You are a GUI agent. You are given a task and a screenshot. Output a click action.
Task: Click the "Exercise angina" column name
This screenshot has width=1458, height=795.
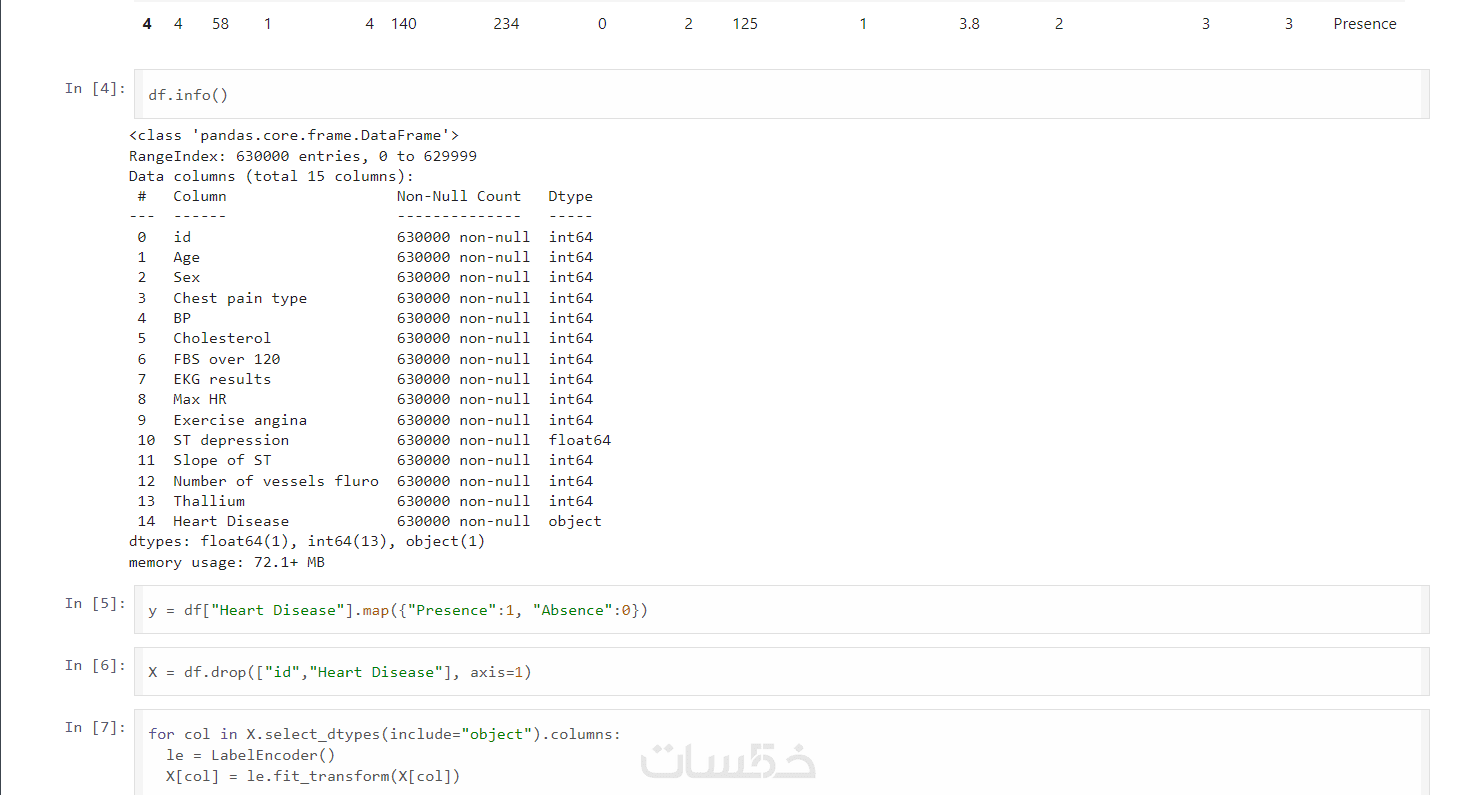click(240, 420)
